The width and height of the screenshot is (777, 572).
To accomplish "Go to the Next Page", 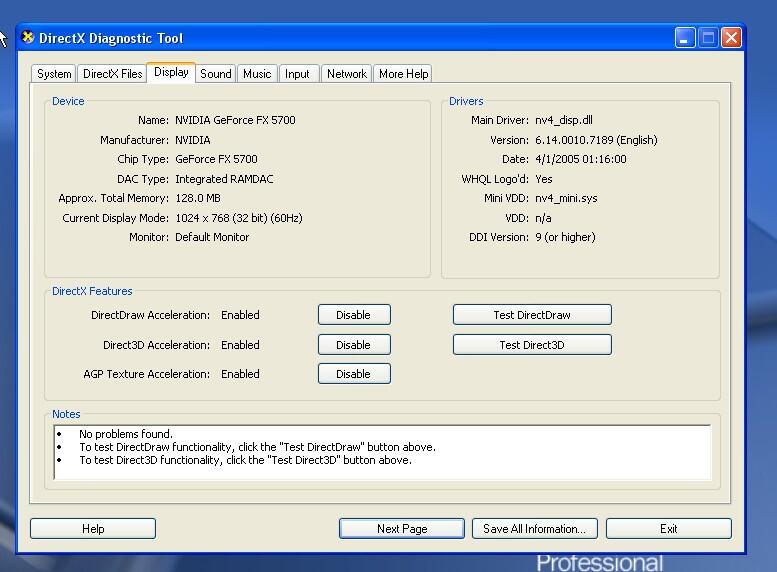I will coord(402,528).
